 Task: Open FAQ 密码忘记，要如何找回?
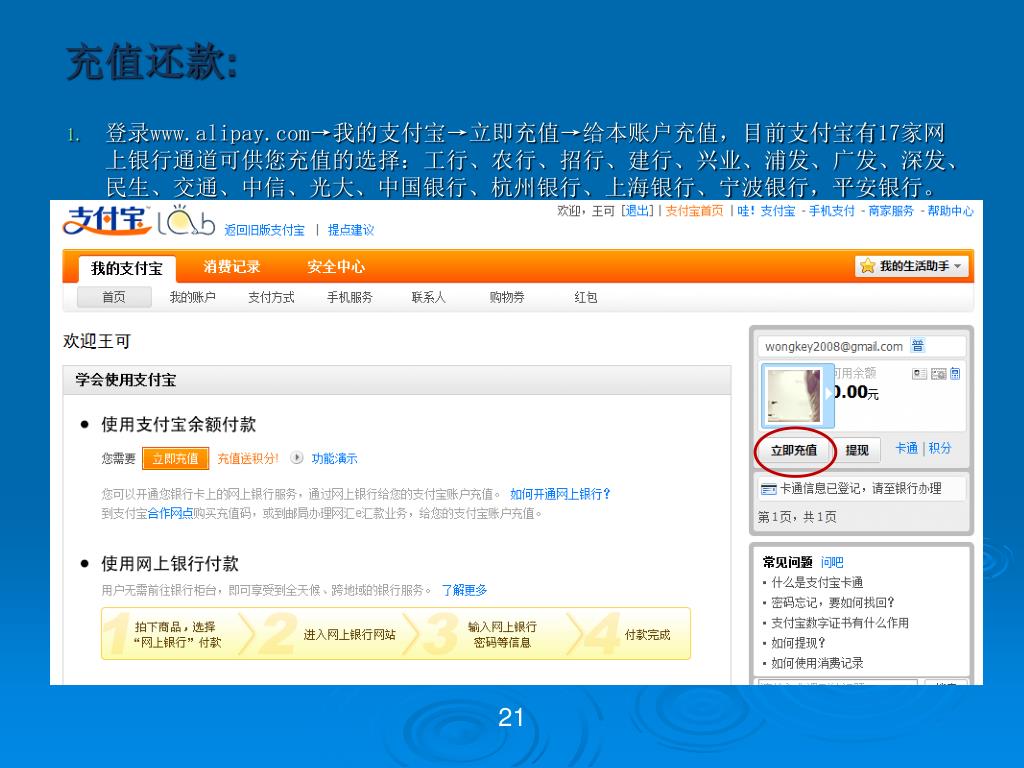tap(833, 602)
